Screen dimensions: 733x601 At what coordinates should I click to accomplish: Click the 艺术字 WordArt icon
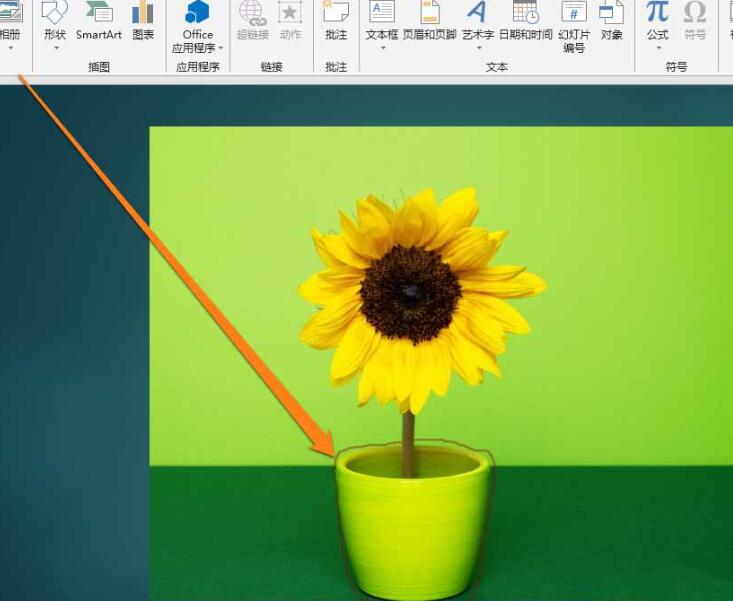(477, 21)
